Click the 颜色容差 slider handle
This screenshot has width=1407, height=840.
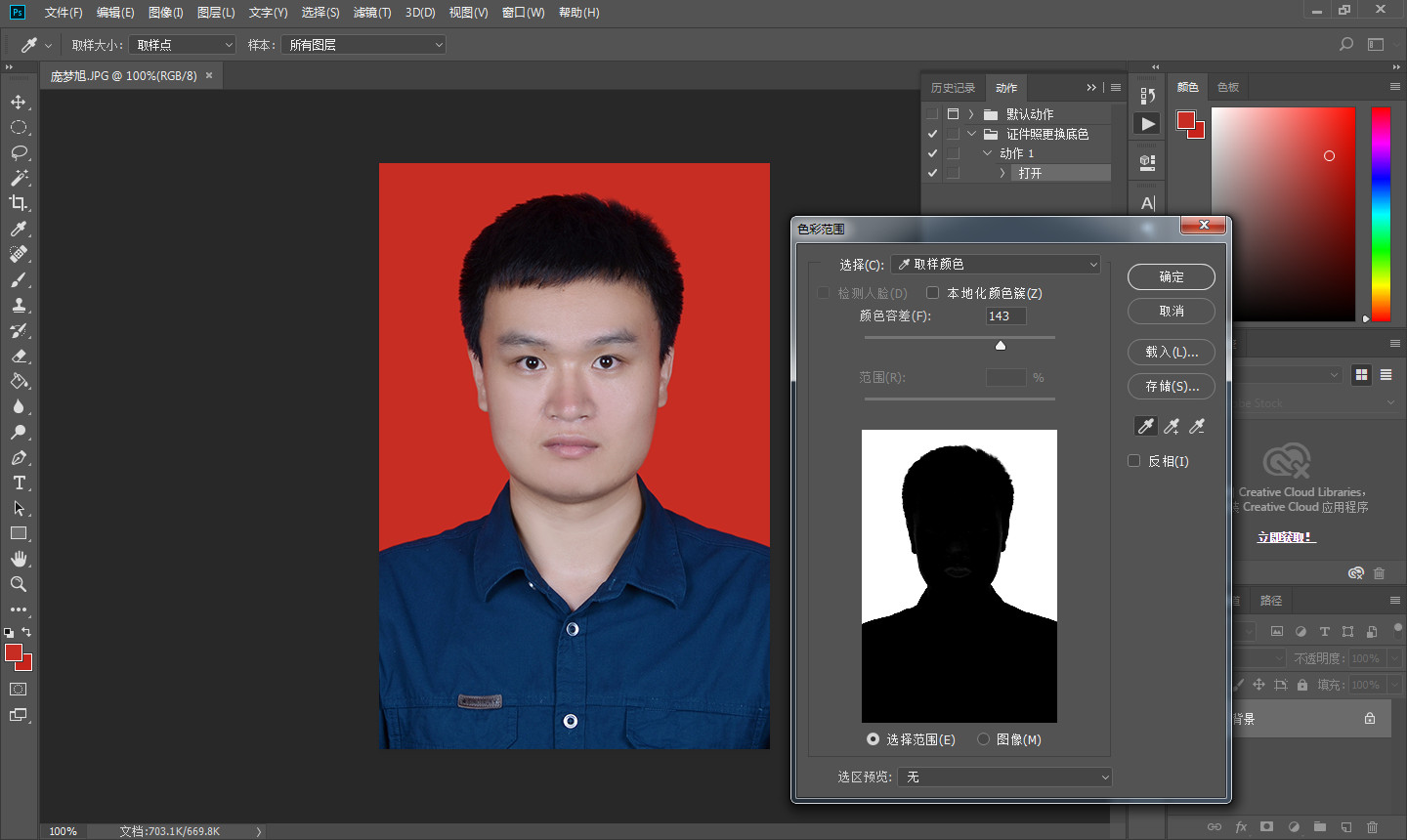pos(1001,345)
